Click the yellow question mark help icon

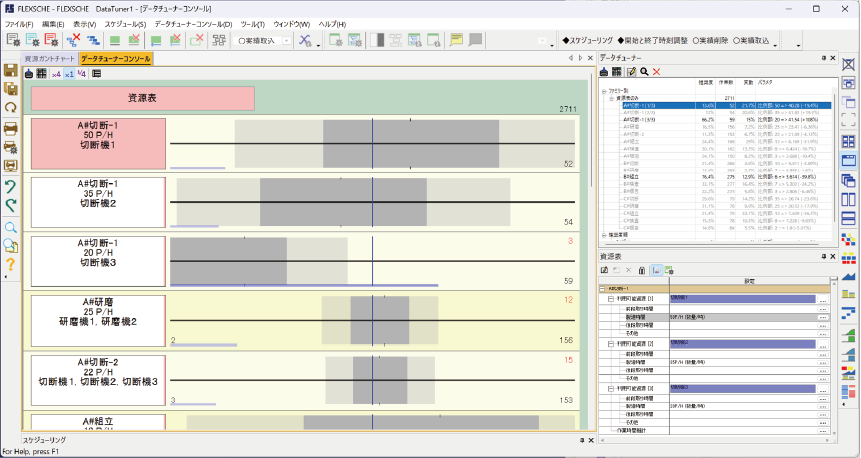click(11, 264)
